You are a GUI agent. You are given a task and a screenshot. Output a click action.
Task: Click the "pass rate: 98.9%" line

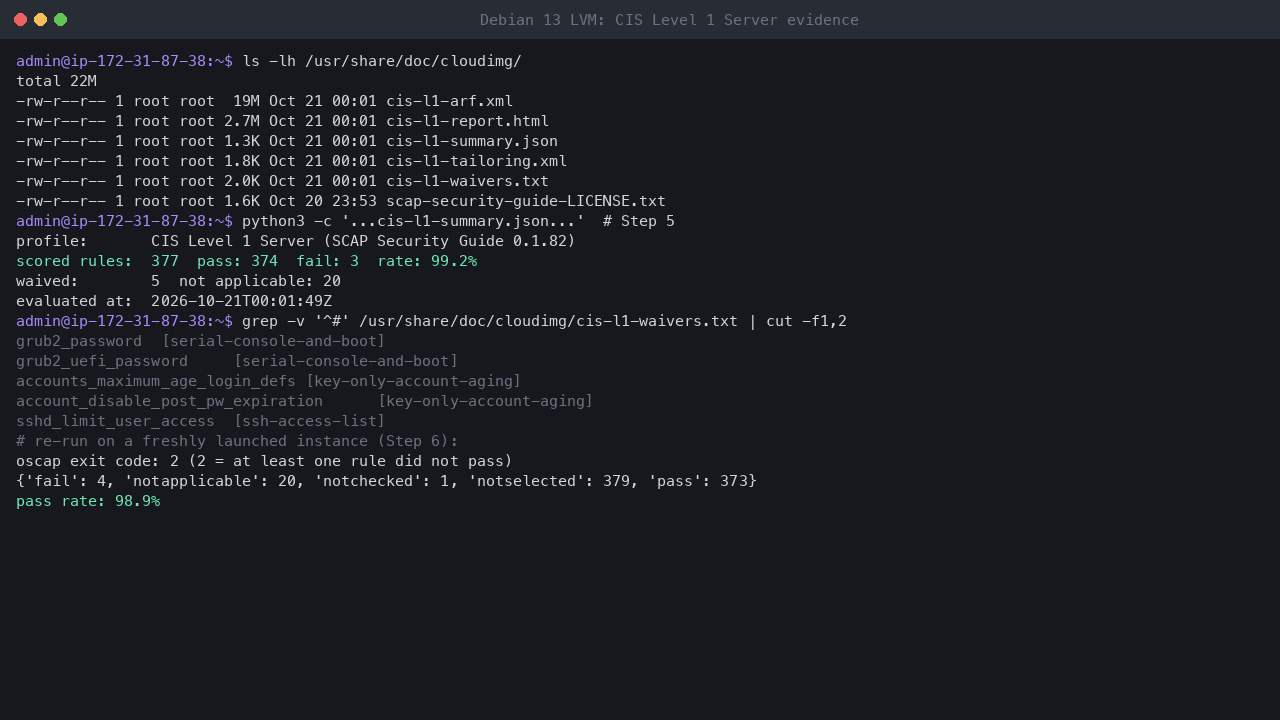coord(88,501)
